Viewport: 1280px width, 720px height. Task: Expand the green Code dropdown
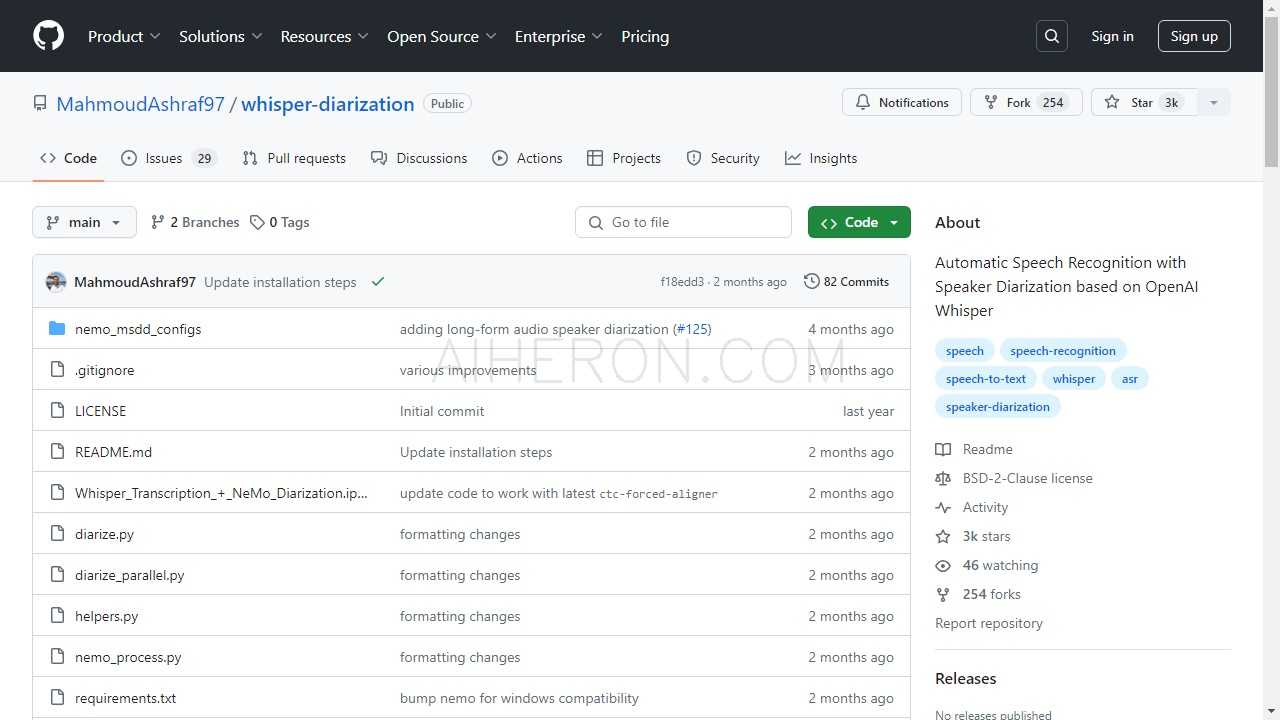click(x=859, y=222)
